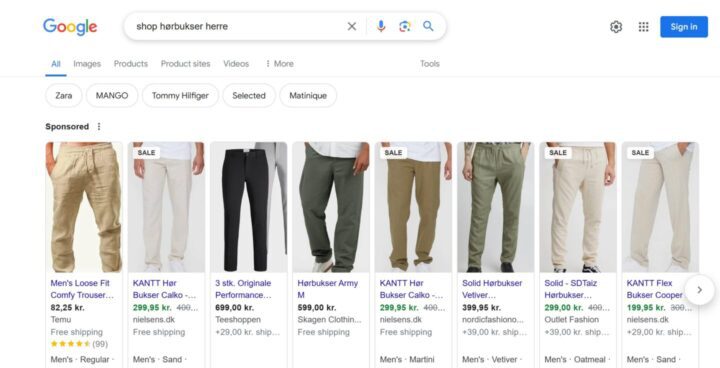Filter results by Zara chip
Screen dimensions: 720x368
(x=63, y=96)
